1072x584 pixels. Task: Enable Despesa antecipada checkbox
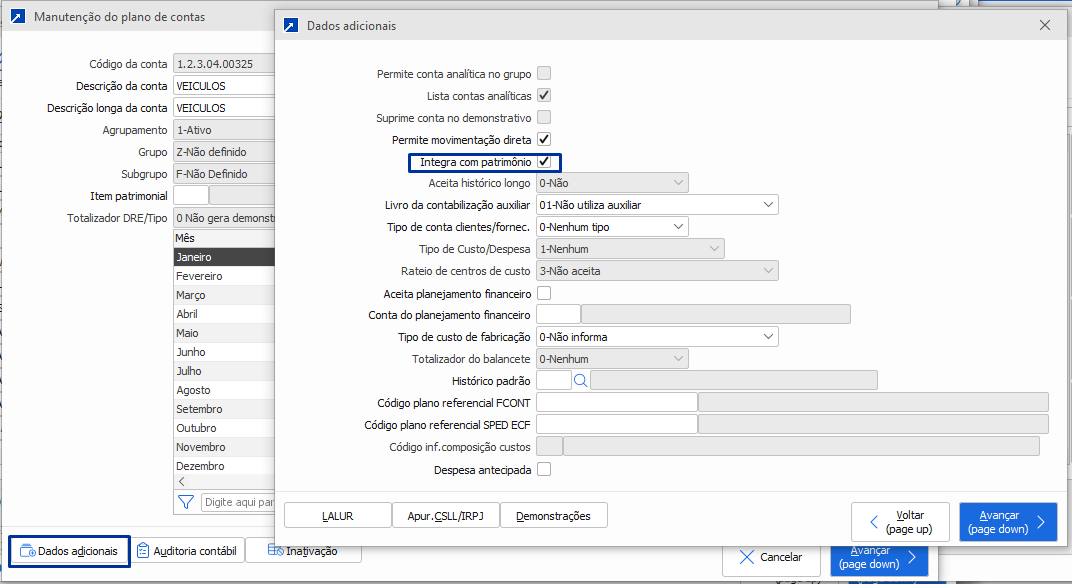tap(544, 469)
